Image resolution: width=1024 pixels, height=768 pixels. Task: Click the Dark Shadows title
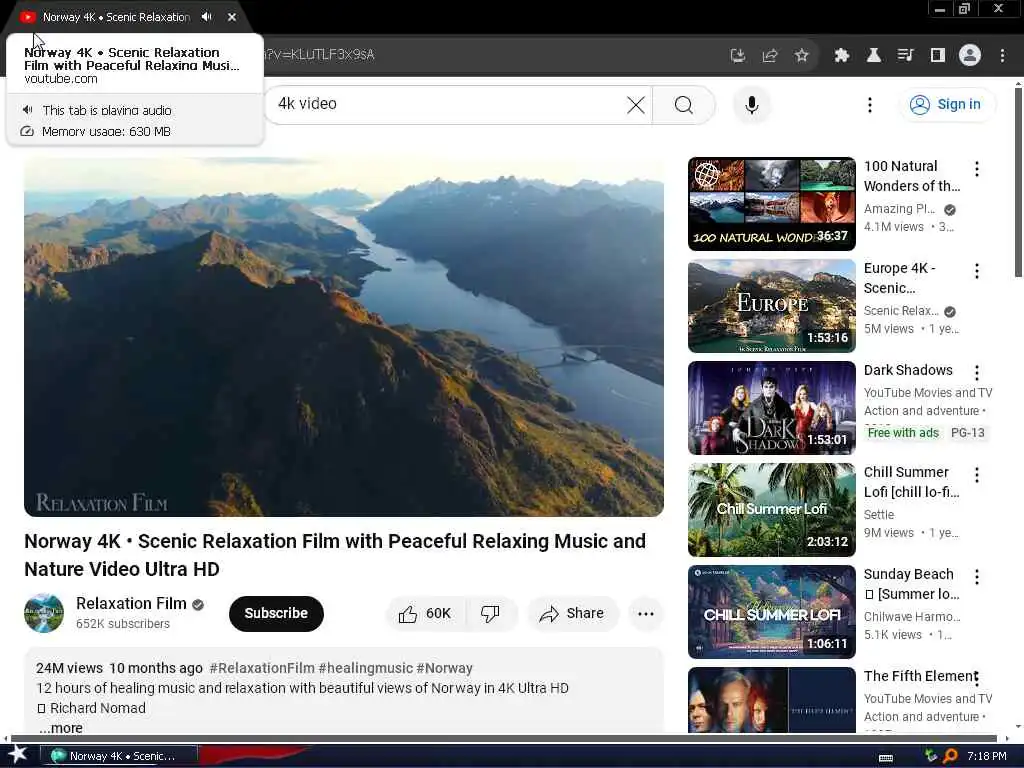point(908,370)
